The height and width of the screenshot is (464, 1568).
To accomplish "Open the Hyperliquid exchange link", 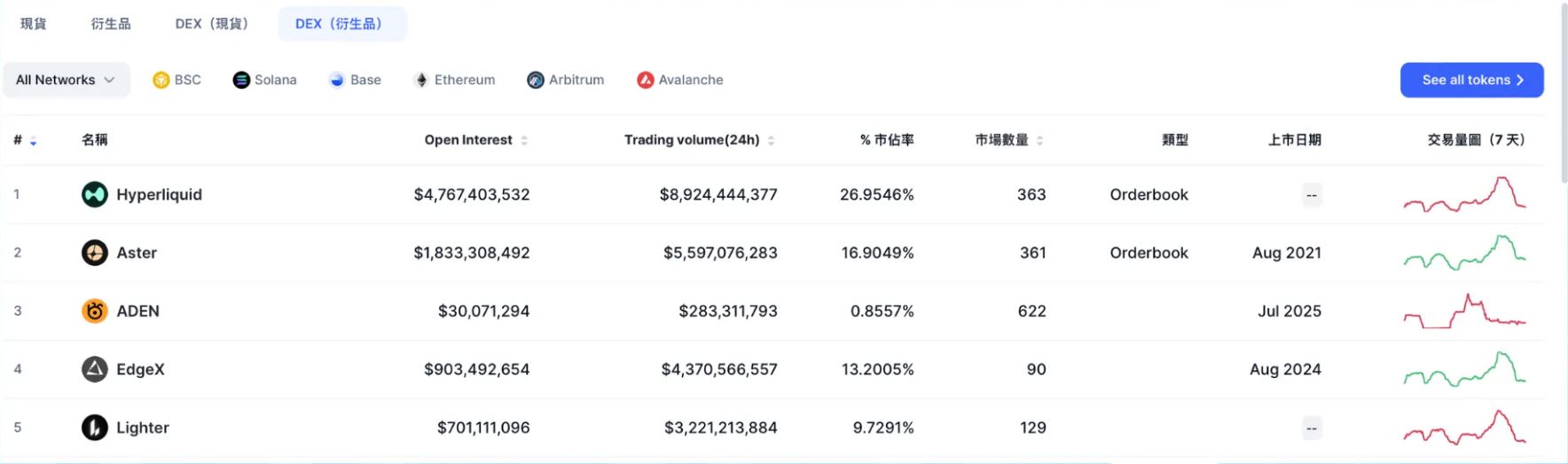I will (x=160, y=194).
